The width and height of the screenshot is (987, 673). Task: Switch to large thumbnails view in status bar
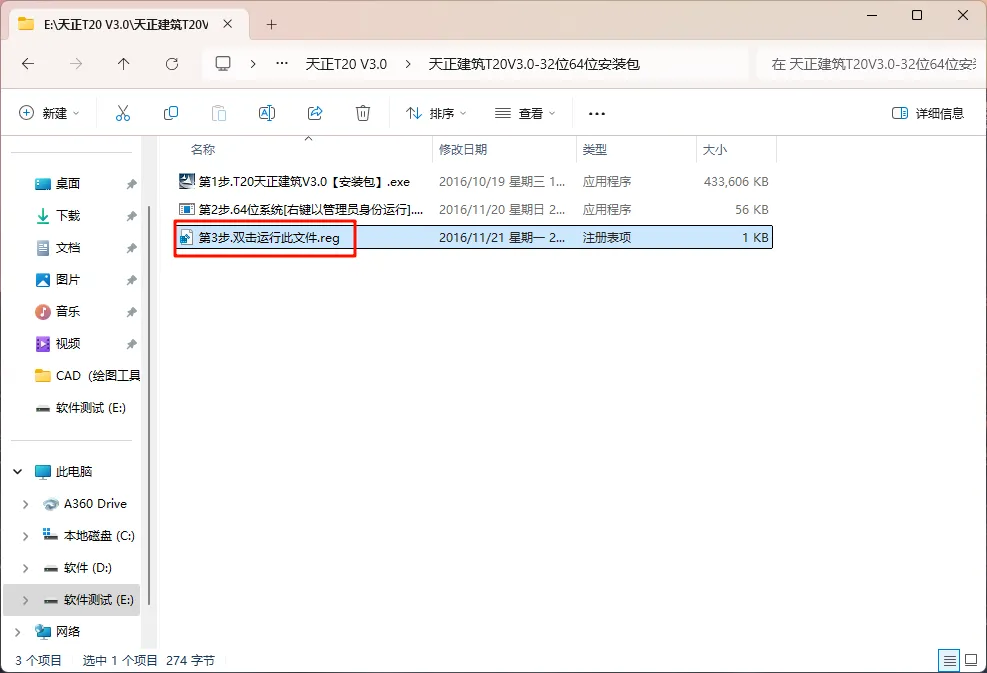[971, 660]
